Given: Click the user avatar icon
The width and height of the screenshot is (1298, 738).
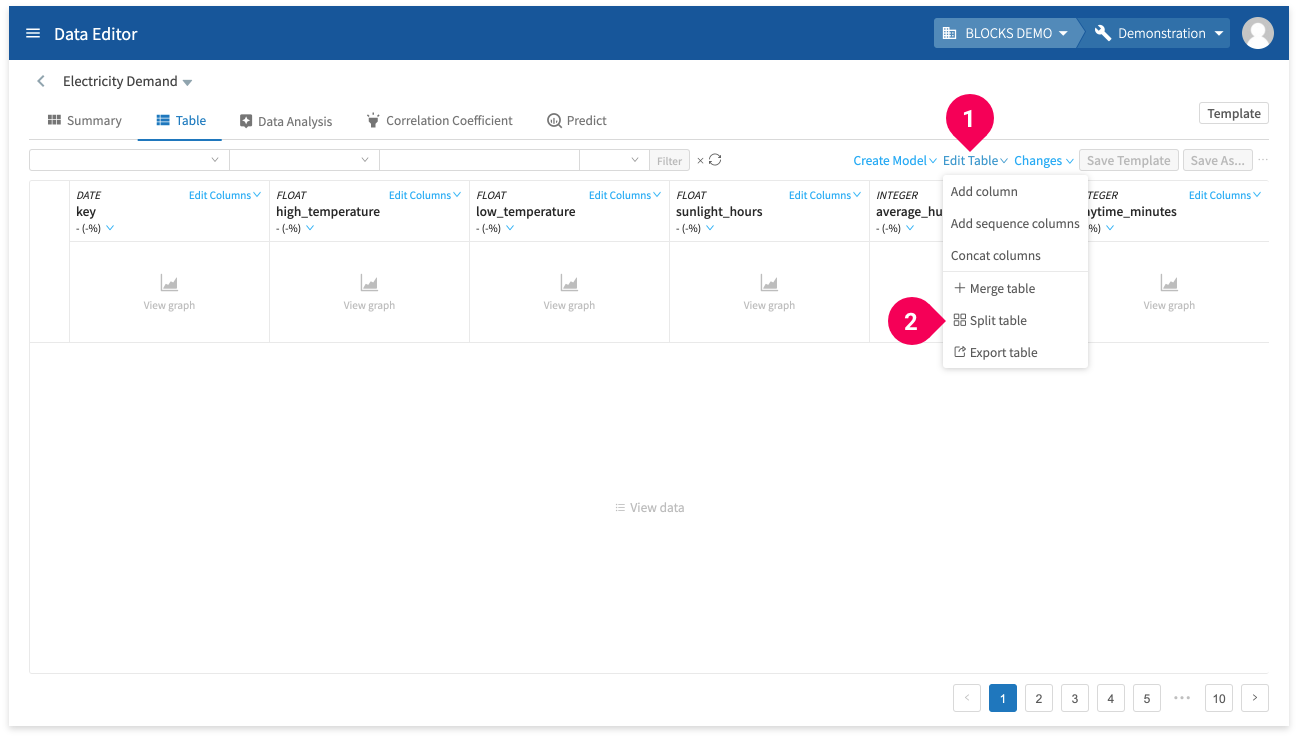Looking at the screenshot, I should (x=1257, y=33).
